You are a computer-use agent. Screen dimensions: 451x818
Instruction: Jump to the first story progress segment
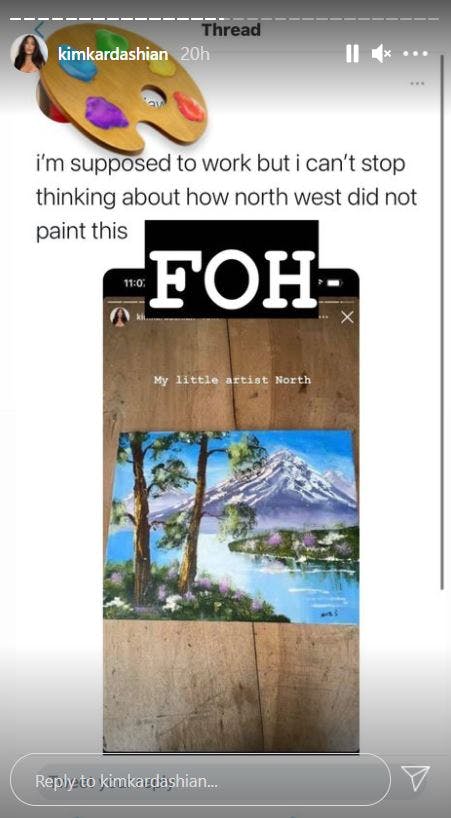(13, 19)
